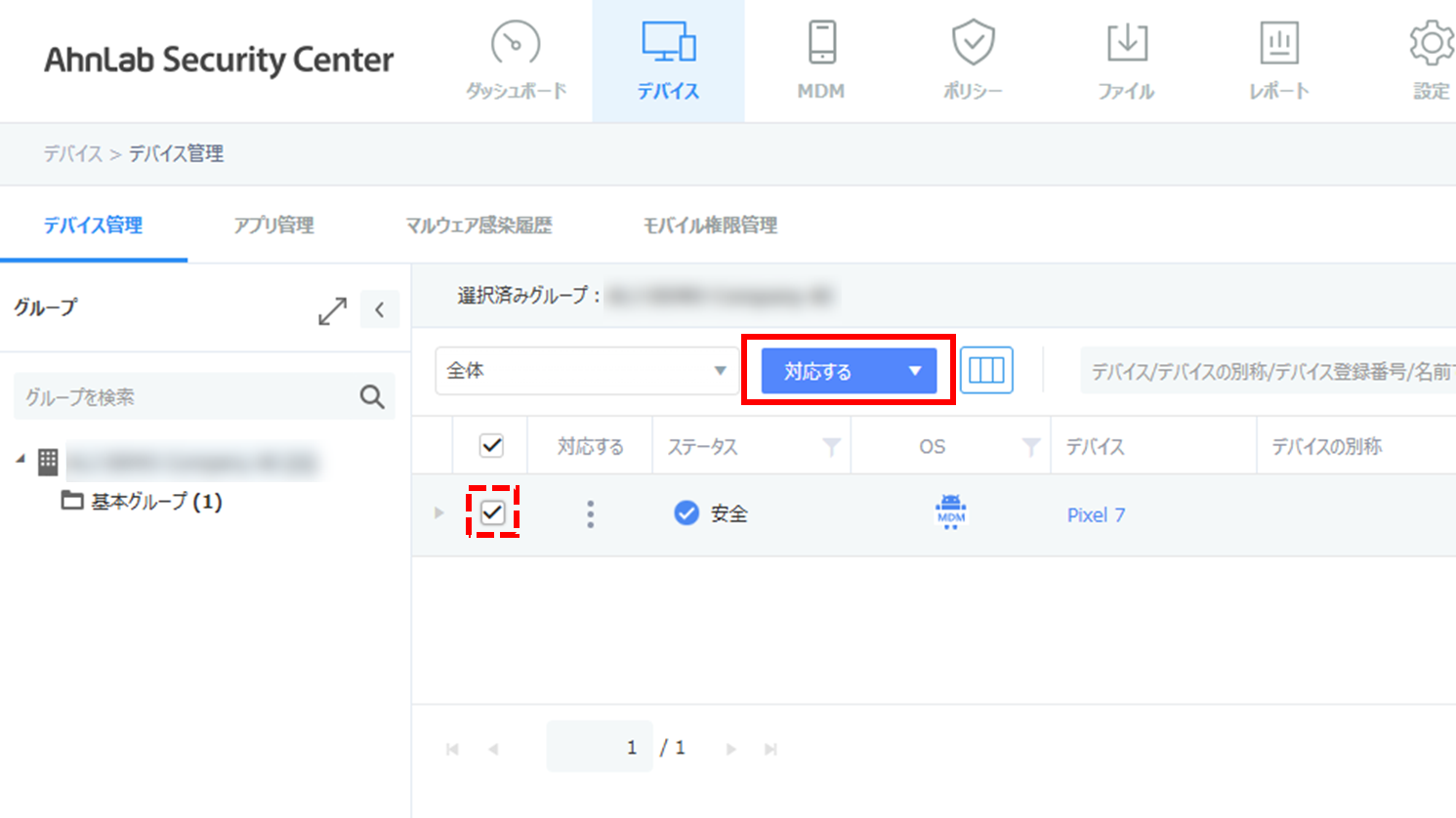Go to next page in pagination
Image resolution: width=1456 pixels, height=818 pixels.
730,749
